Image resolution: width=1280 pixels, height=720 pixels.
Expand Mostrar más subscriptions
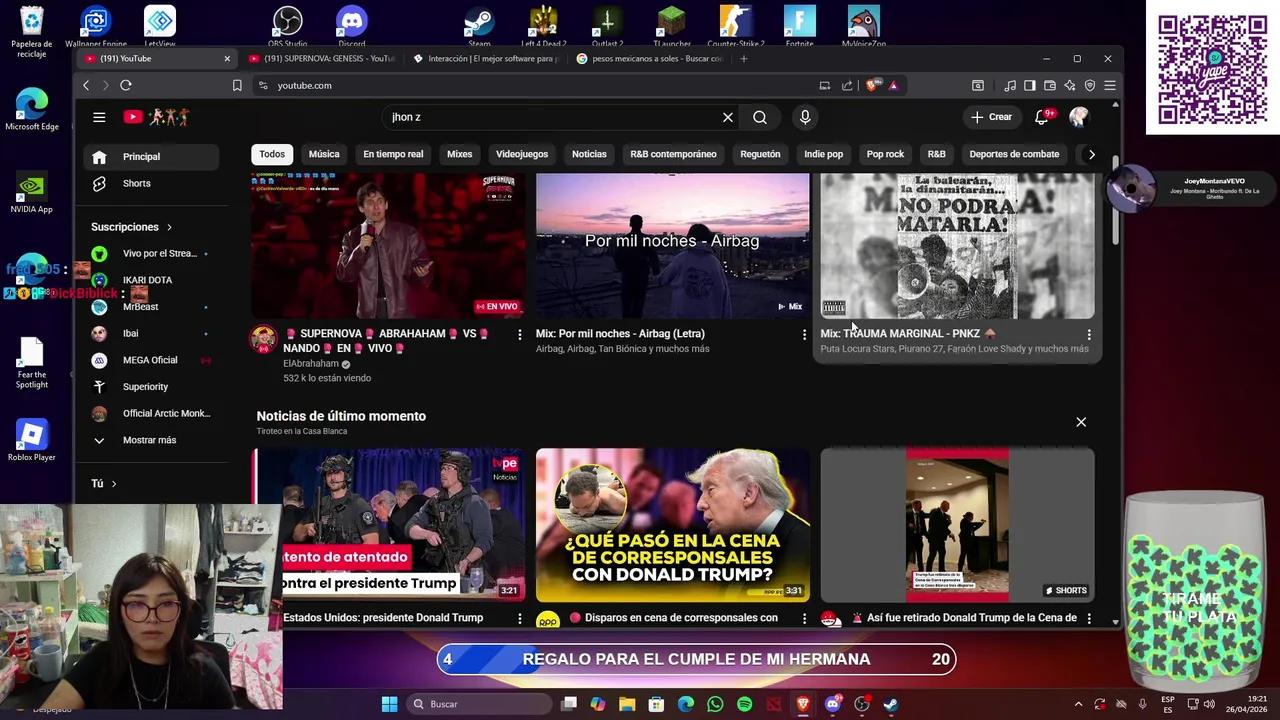pos(149,440)
